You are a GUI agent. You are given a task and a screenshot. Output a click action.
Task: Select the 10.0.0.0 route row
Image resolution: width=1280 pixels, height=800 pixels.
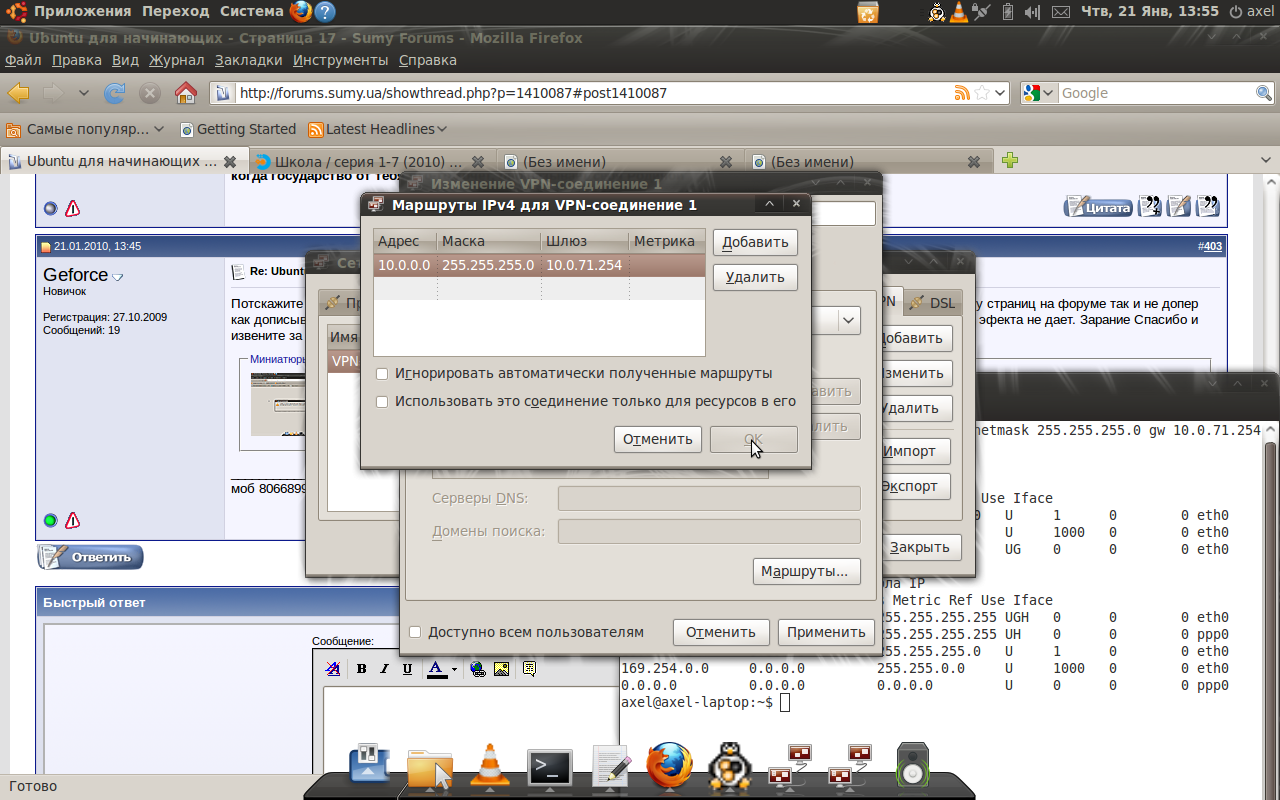538,265
